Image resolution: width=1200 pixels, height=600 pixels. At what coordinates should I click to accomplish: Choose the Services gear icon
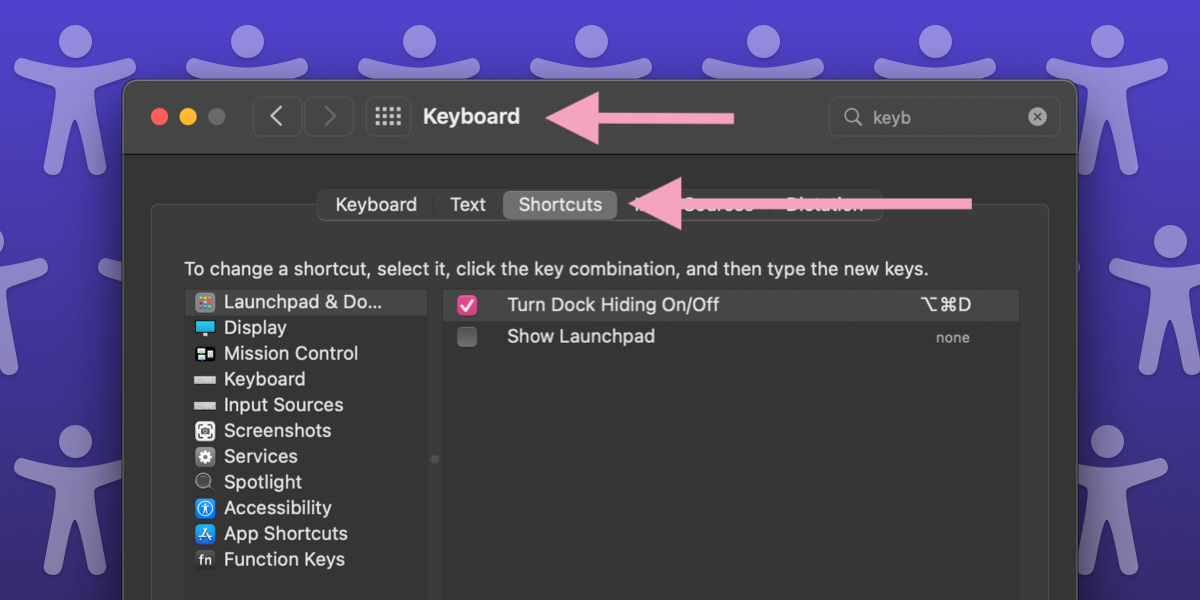(x=205, y=457)
